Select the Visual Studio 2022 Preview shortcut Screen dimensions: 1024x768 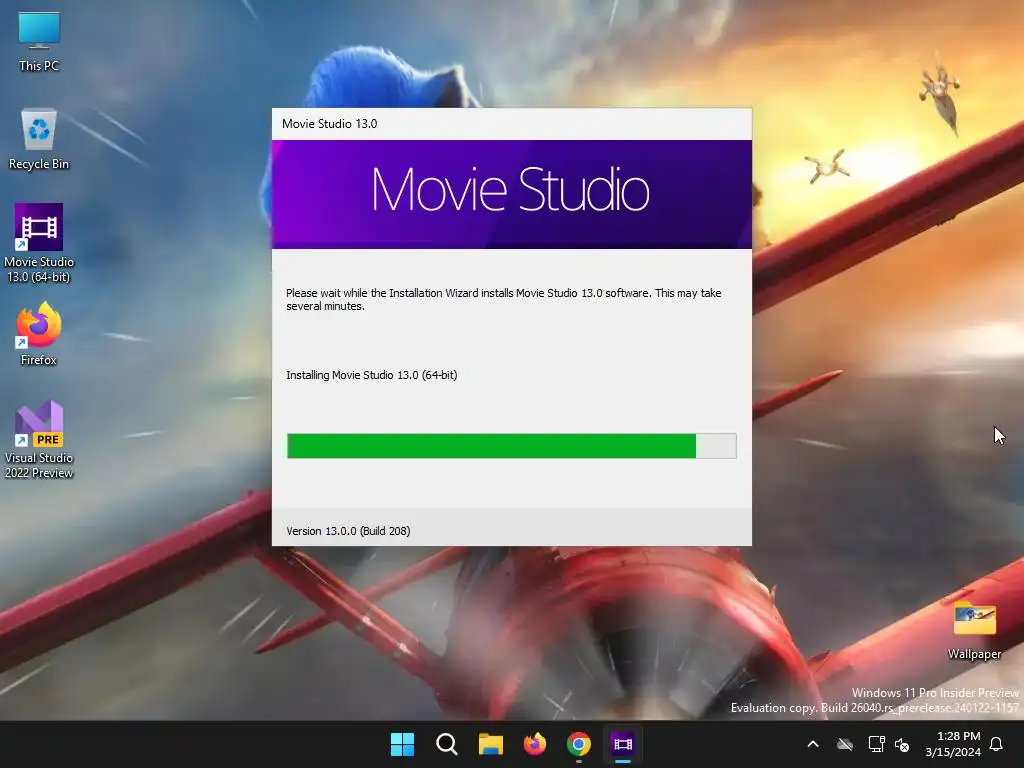(39, 439)
